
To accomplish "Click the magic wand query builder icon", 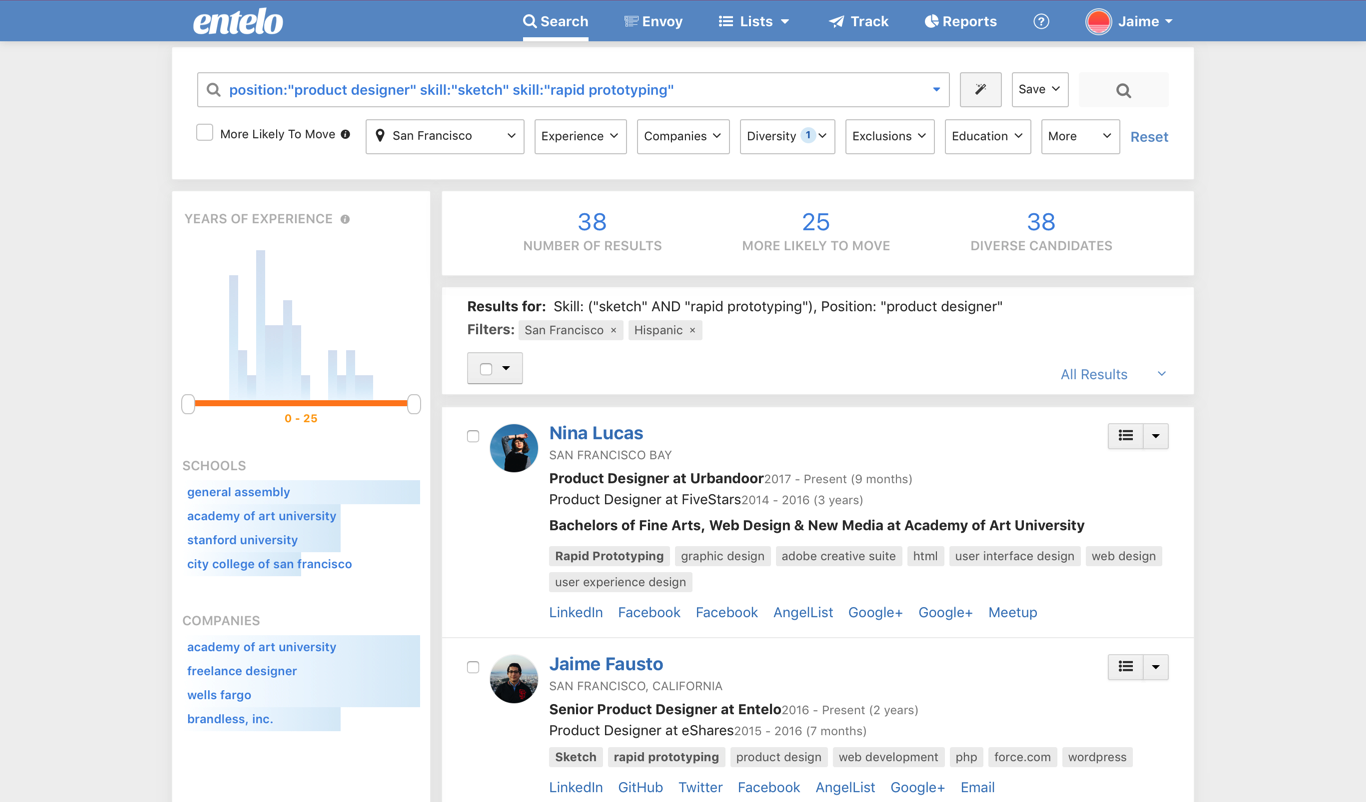I will 980,90.
